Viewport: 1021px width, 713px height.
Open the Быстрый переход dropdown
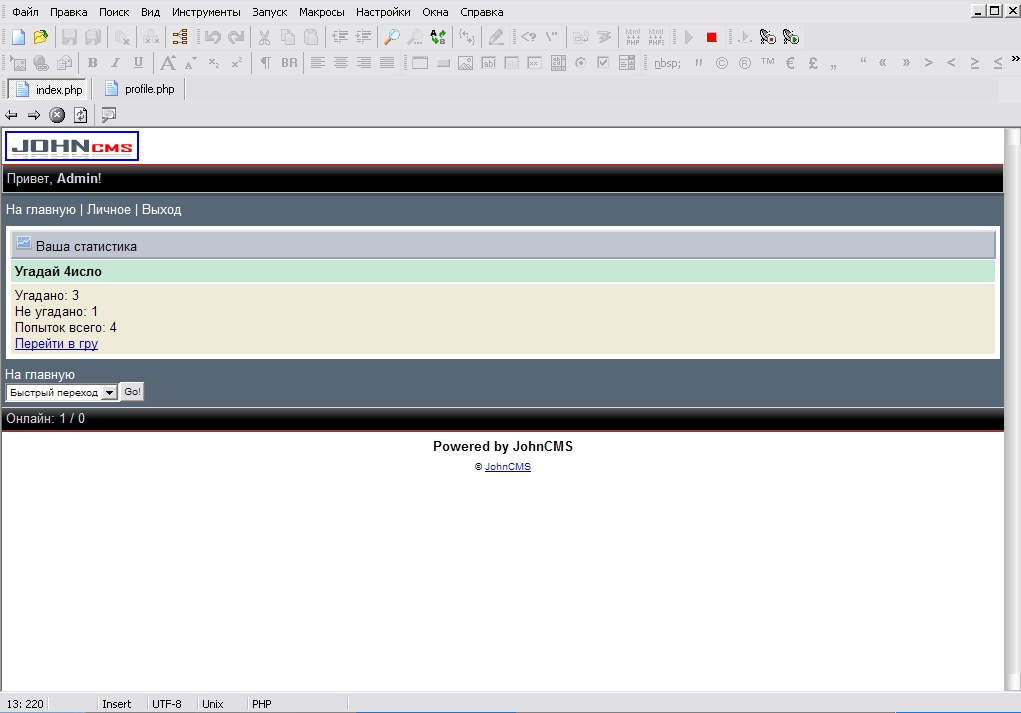(x=61, y=392)
